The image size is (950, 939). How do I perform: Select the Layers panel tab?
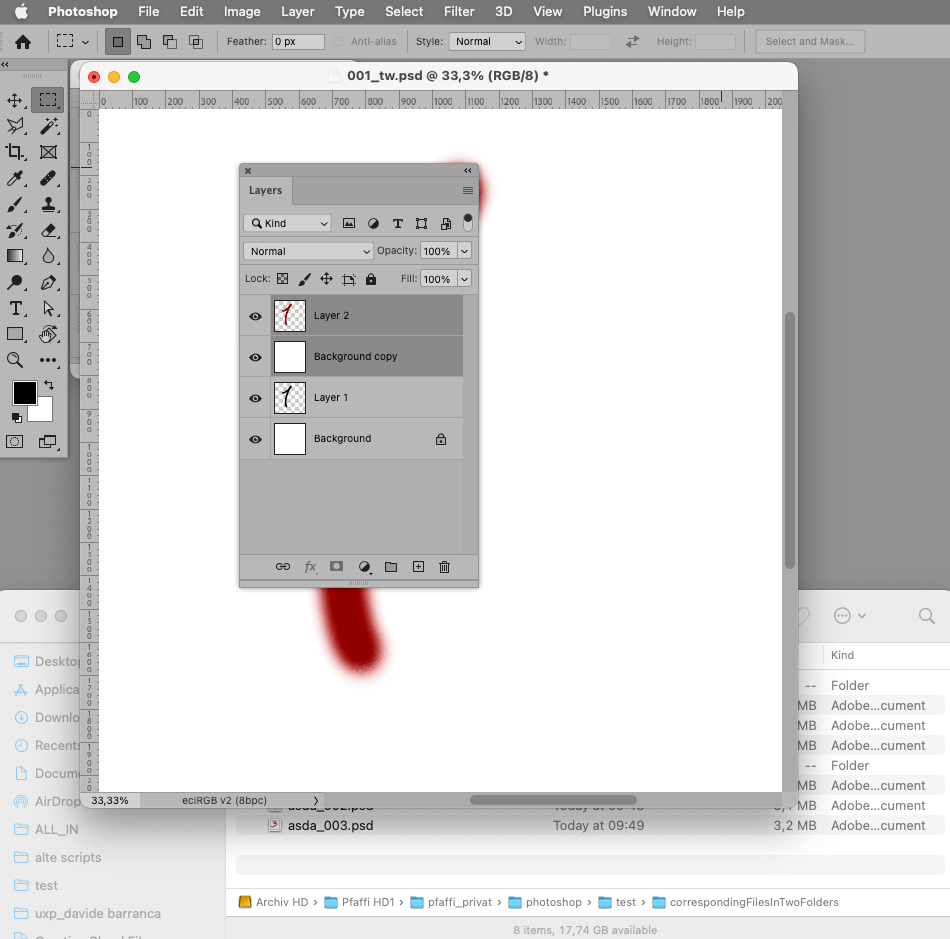(x=265, y=190)
